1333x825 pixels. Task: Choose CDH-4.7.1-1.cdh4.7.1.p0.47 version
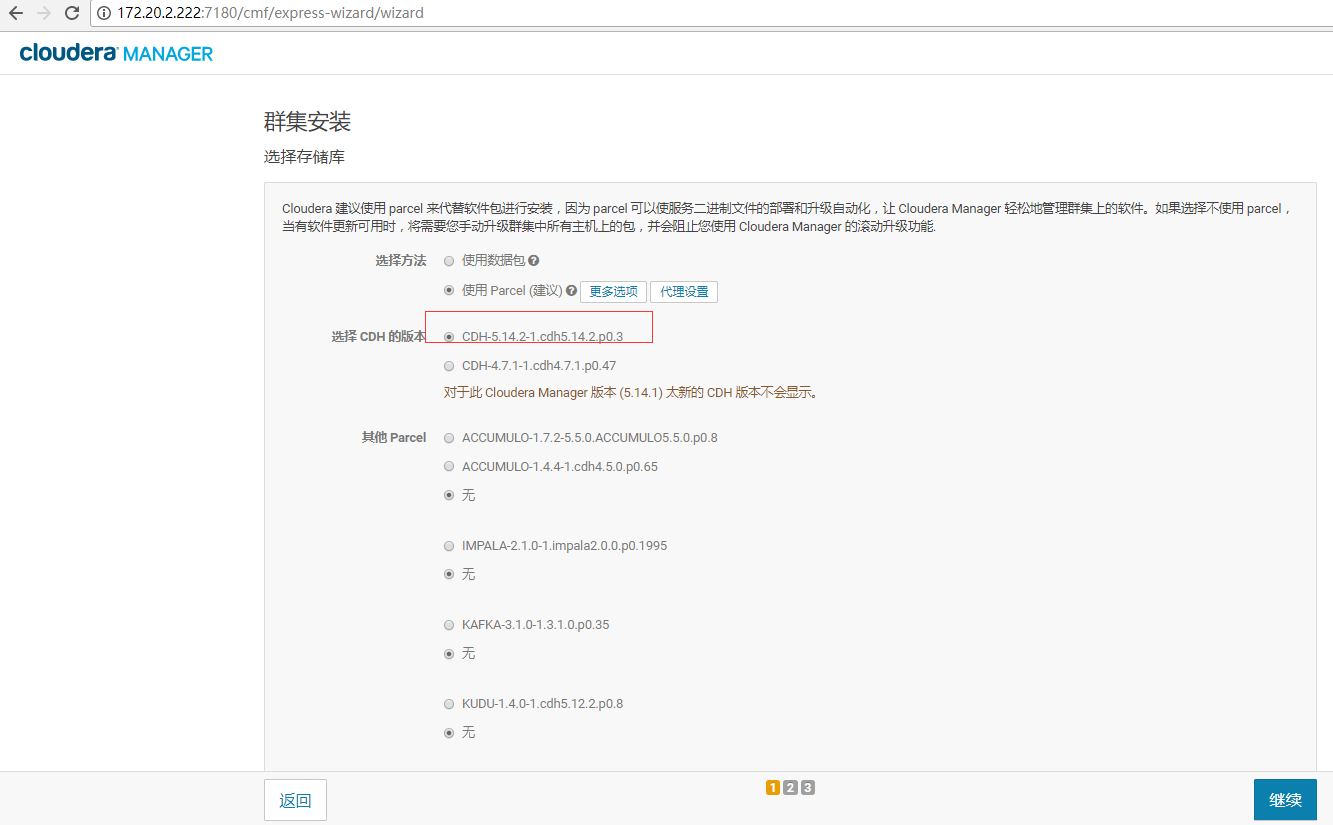pyautogui.click(x=449, y=366)
